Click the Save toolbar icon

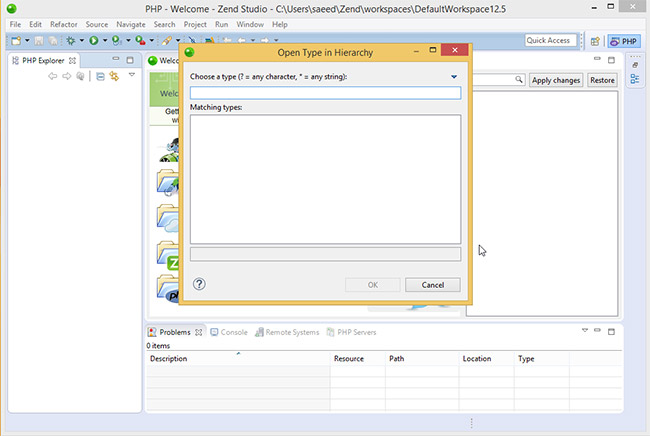coord(39,41)
